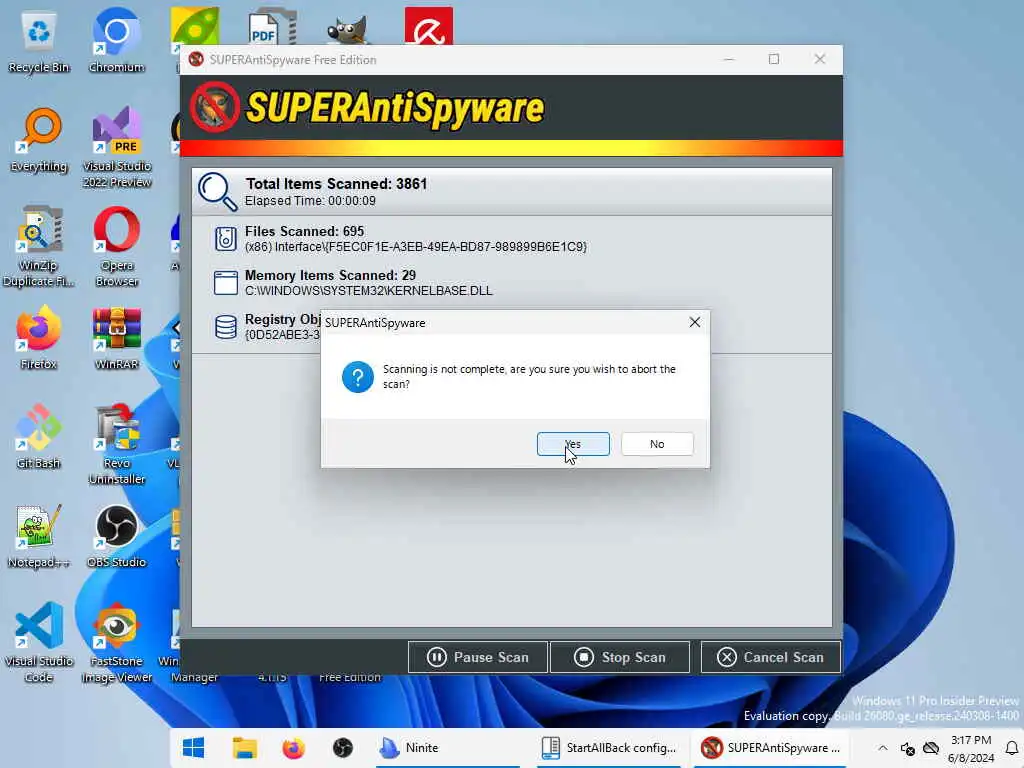This screenshot has width=1024, height=768.
Task: Minimize the SUPERAntiSpyware Free Edition window
Action: tap(729, 59)
